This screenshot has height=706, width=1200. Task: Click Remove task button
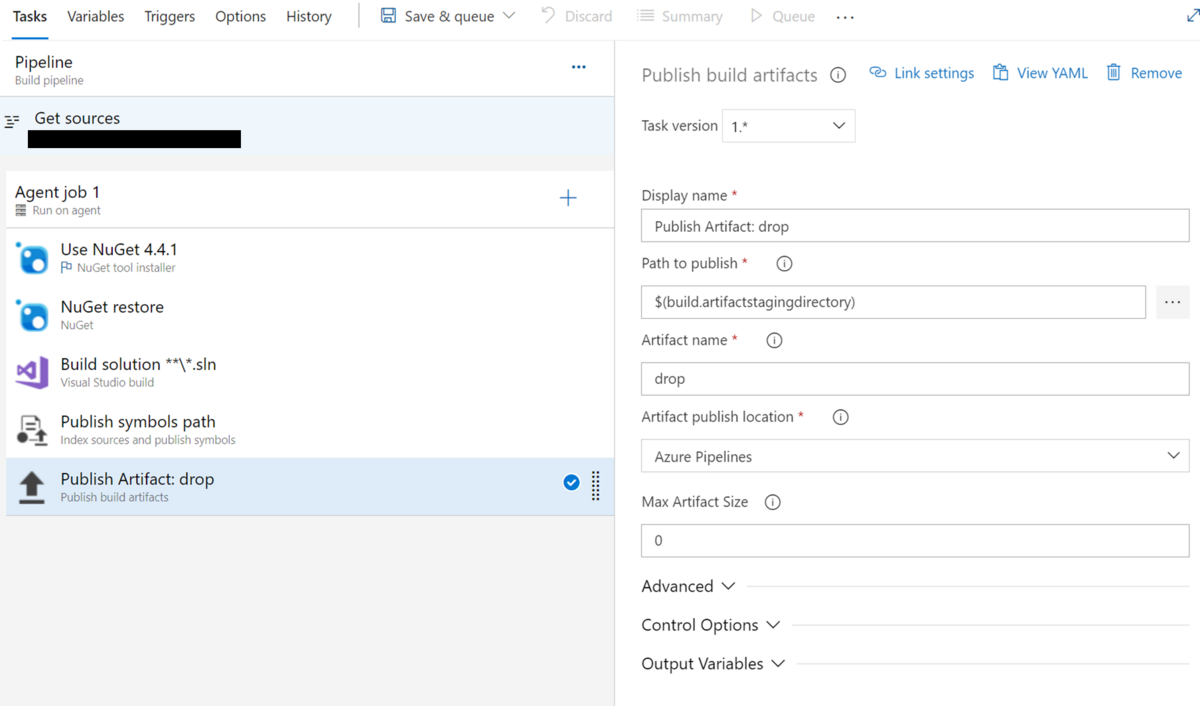click(x=1145, y=73)
